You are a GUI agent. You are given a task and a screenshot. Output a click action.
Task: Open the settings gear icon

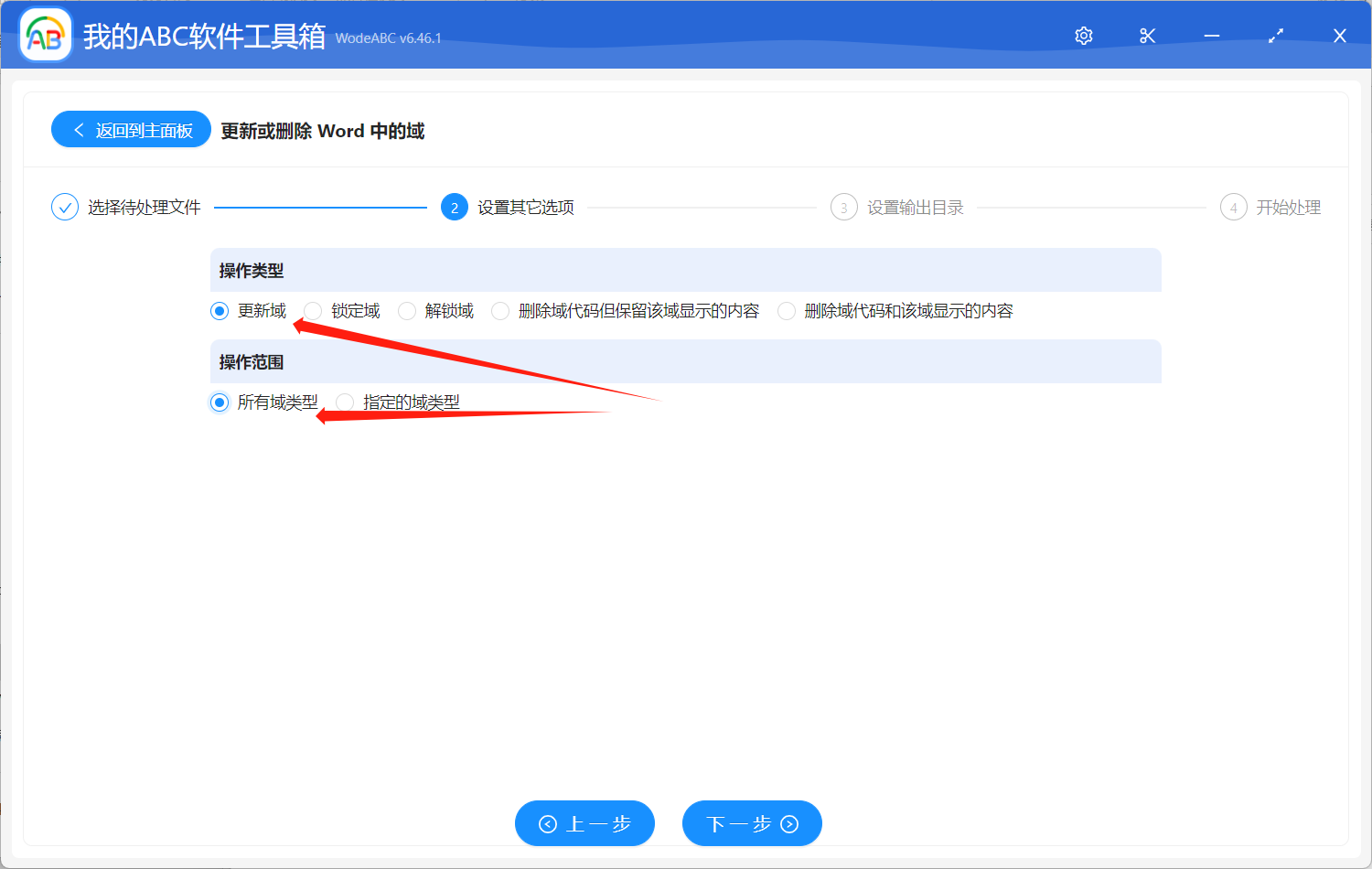[1084, 36]
